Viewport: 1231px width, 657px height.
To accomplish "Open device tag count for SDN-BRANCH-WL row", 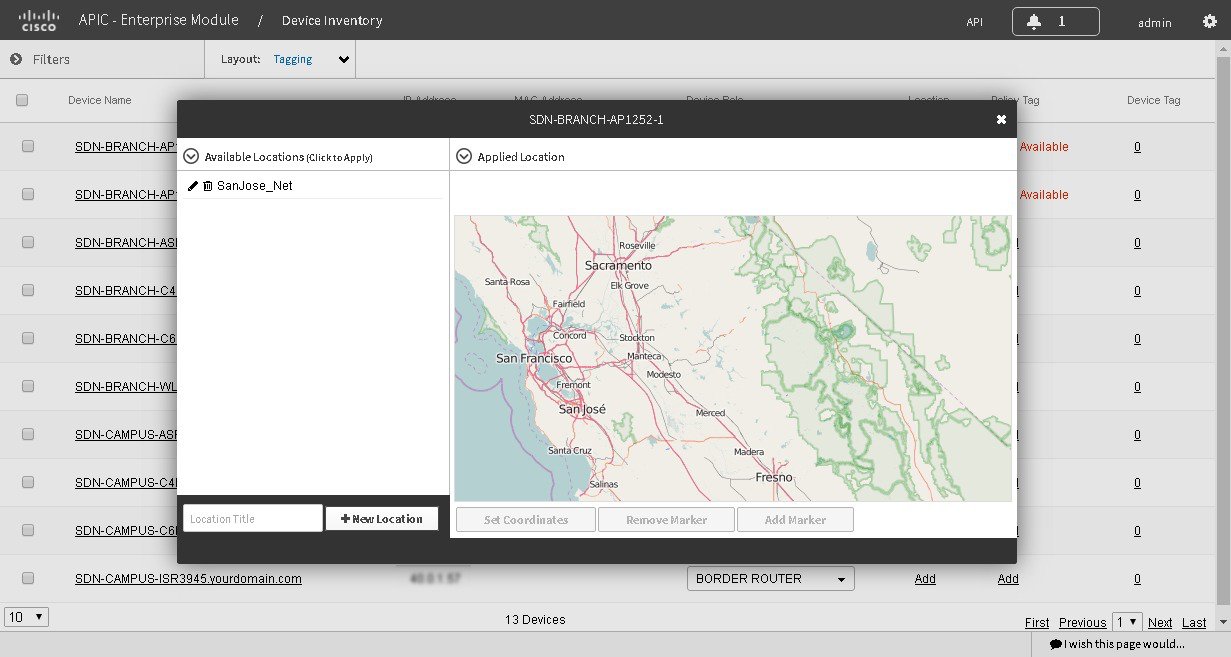I will coord(1137,386).
